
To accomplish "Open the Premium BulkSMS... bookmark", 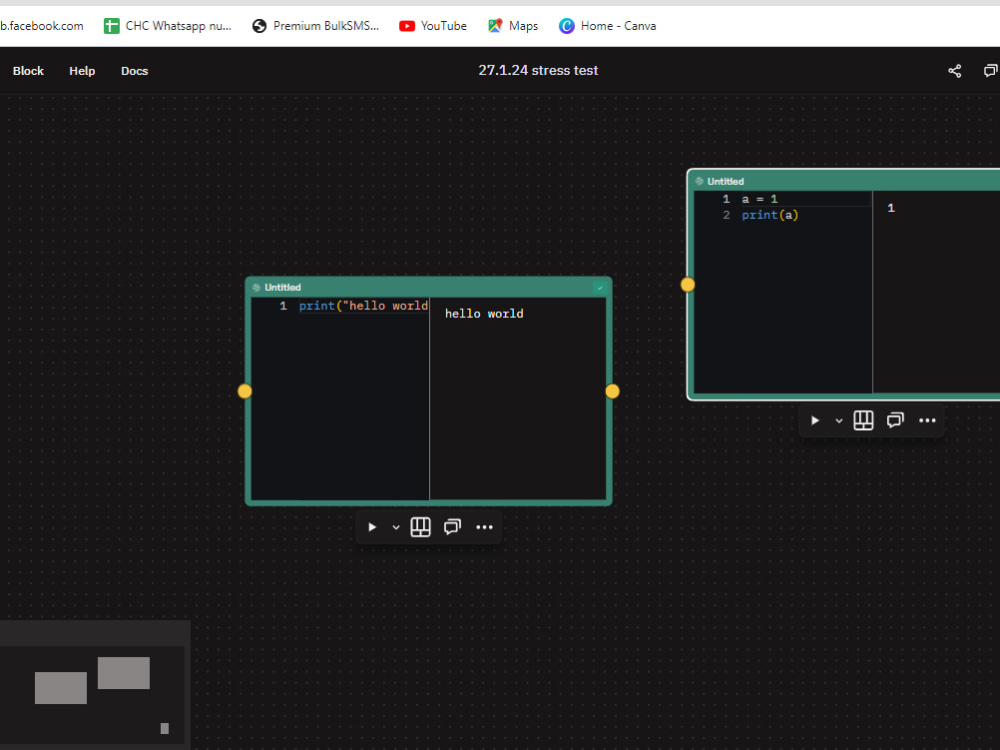I will (x=316, y=26).
